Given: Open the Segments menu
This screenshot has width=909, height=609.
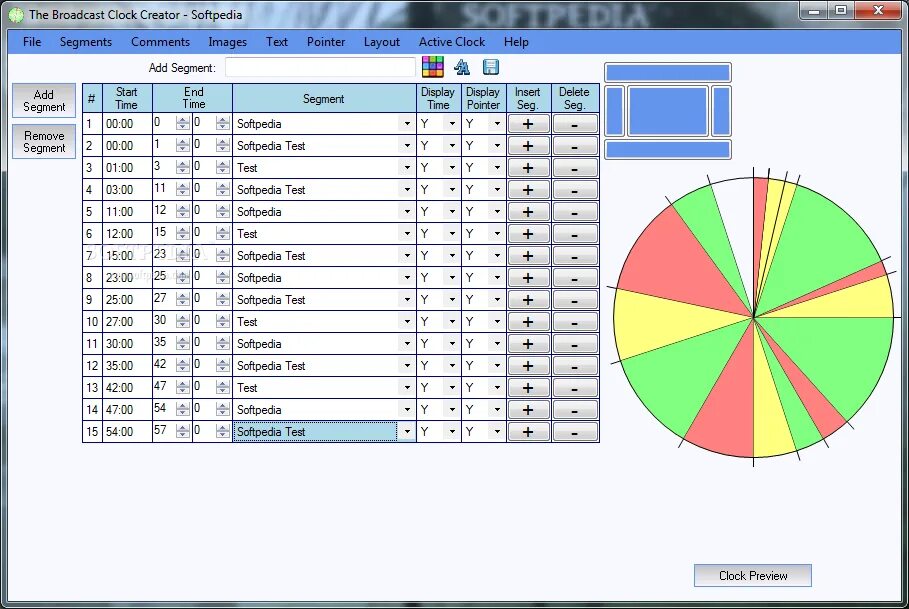Looking at the screenshot, I should [x=86, y=42].
